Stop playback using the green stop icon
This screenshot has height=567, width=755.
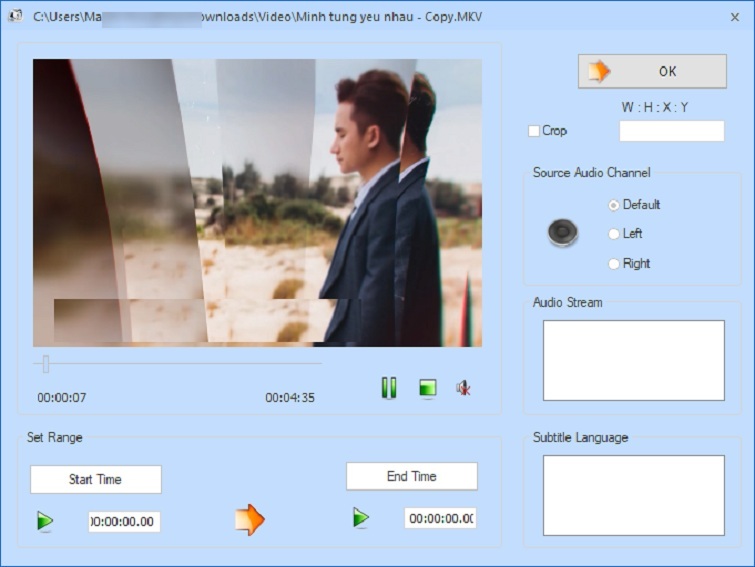click(428, 388)
